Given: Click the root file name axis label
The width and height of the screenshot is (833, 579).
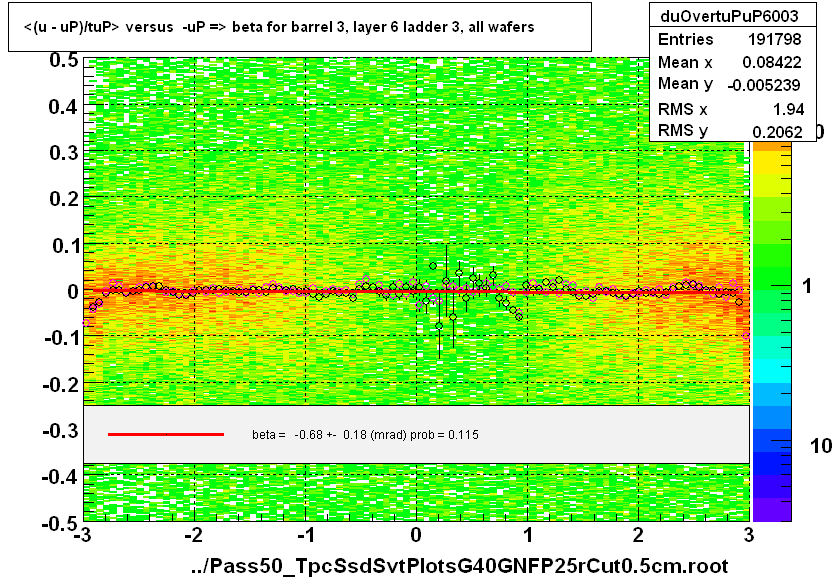Looking at the screenshot, I should (x=460, y=566).
